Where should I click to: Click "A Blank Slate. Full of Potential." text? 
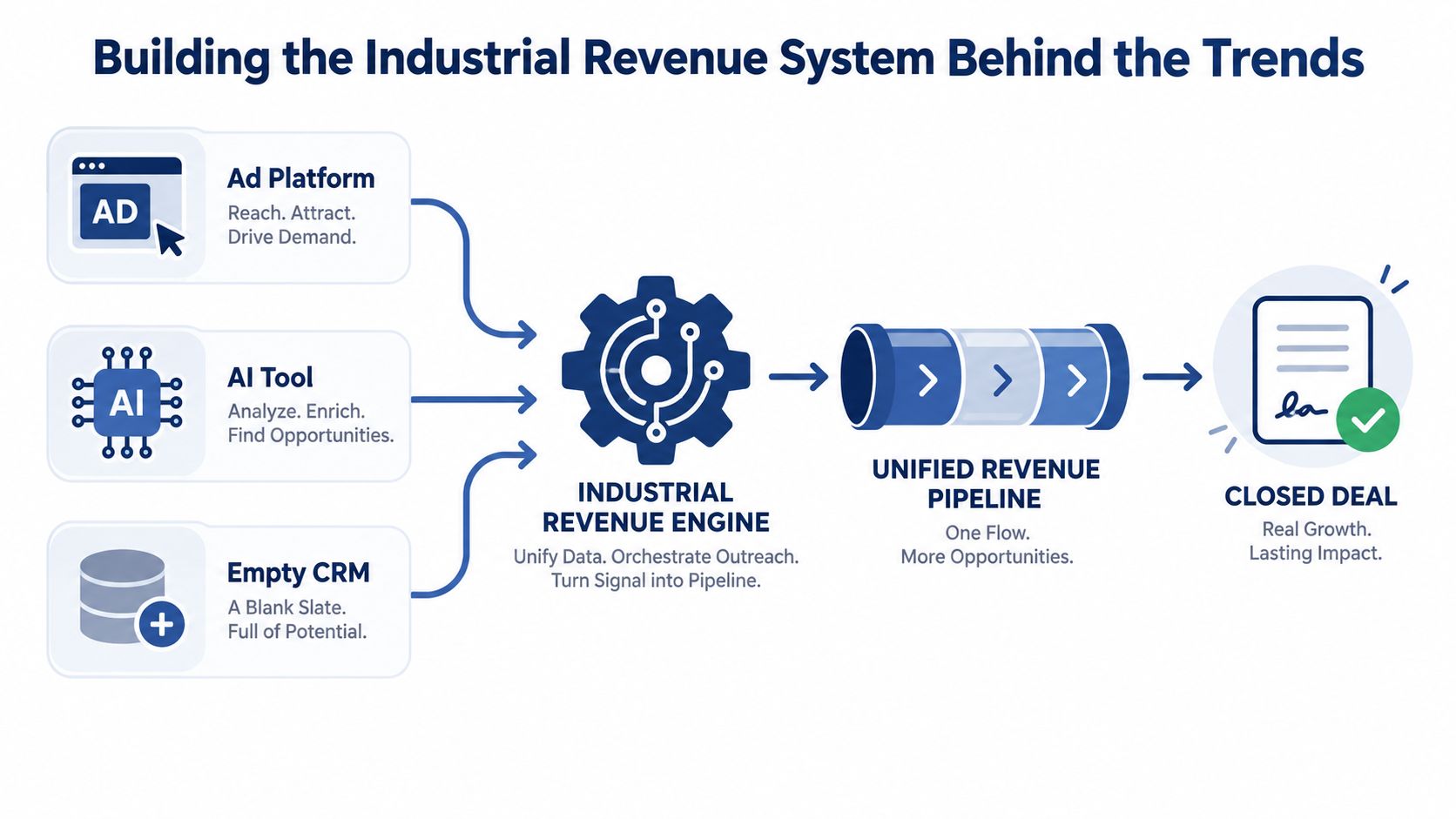(x=297, y=619)
